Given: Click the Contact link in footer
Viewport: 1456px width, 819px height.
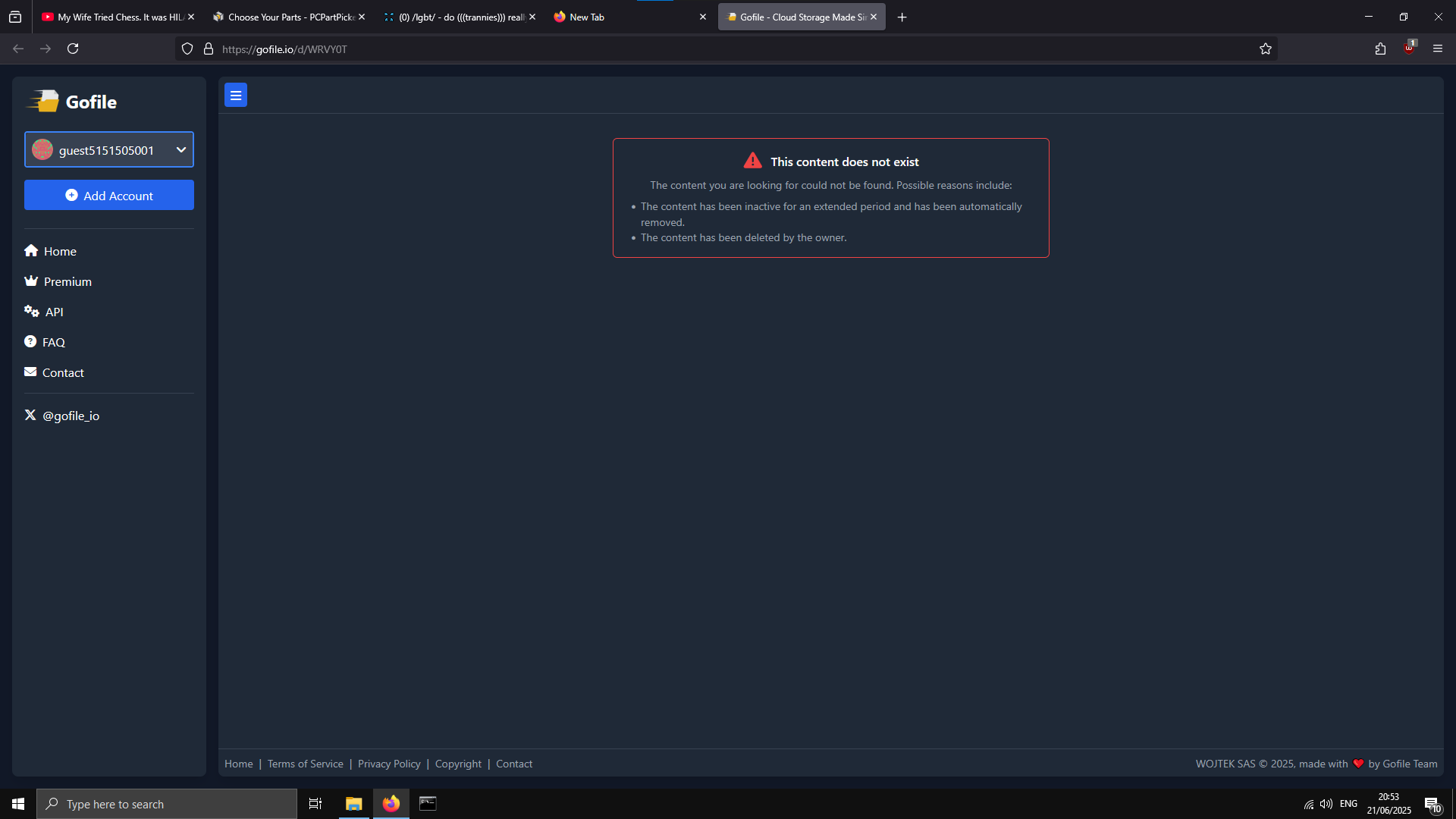Looking at the screenshot, I should point(514,764).
